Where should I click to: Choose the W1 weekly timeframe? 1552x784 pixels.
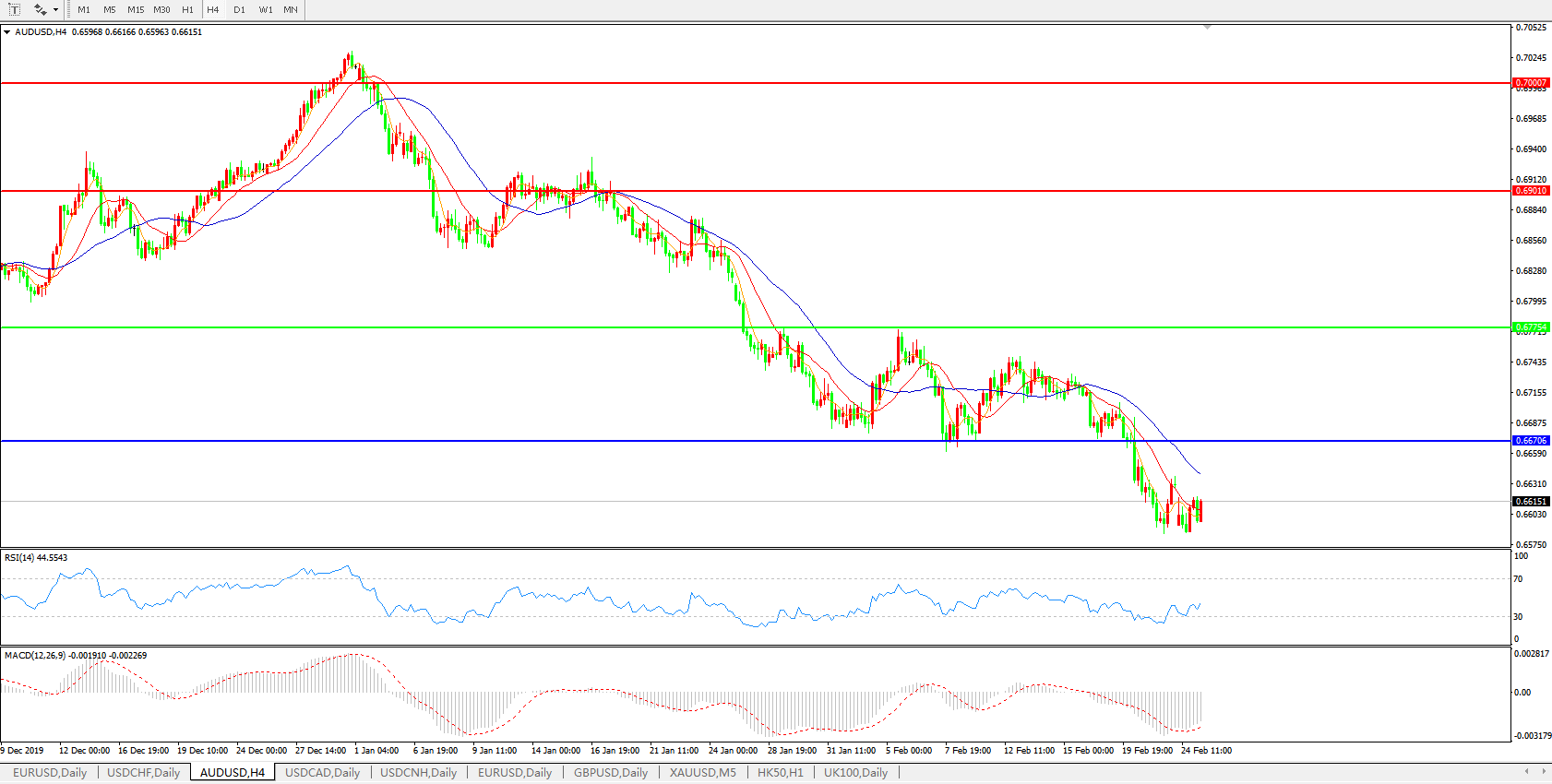(266, 9)
